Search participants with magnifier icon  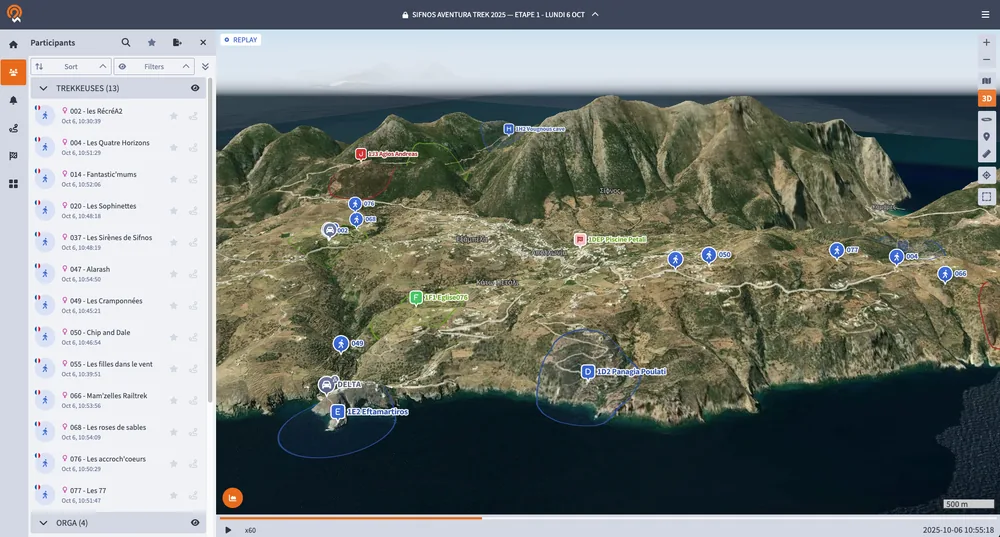pyautogui.click(x=126, y=43)
